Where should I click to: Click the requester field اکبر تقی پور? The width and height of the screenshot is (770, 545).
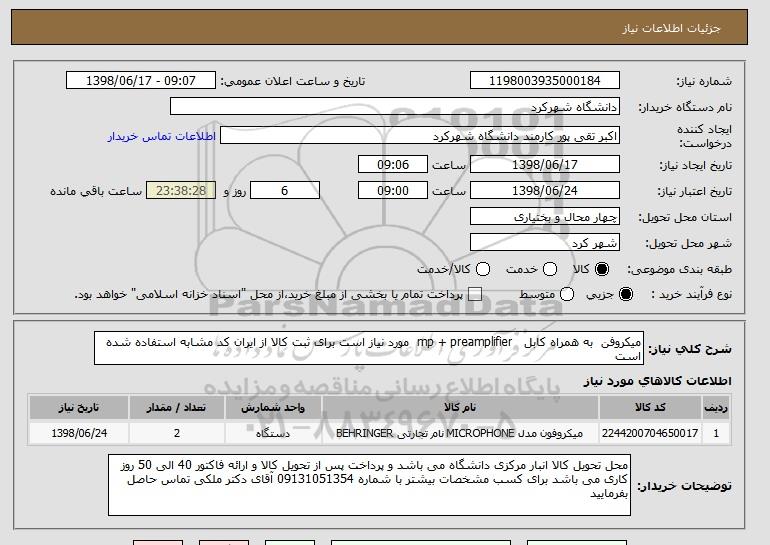coord(420,136)
